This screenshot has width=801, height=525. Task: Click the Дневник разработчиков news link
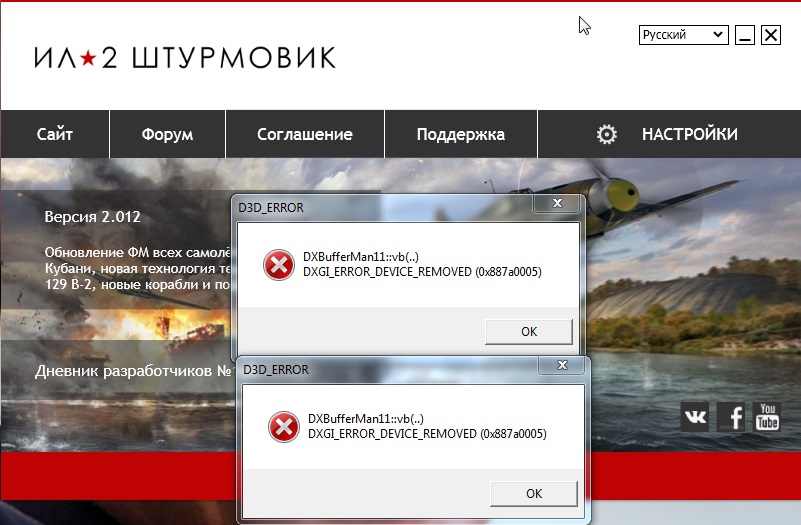click(134, 371)
